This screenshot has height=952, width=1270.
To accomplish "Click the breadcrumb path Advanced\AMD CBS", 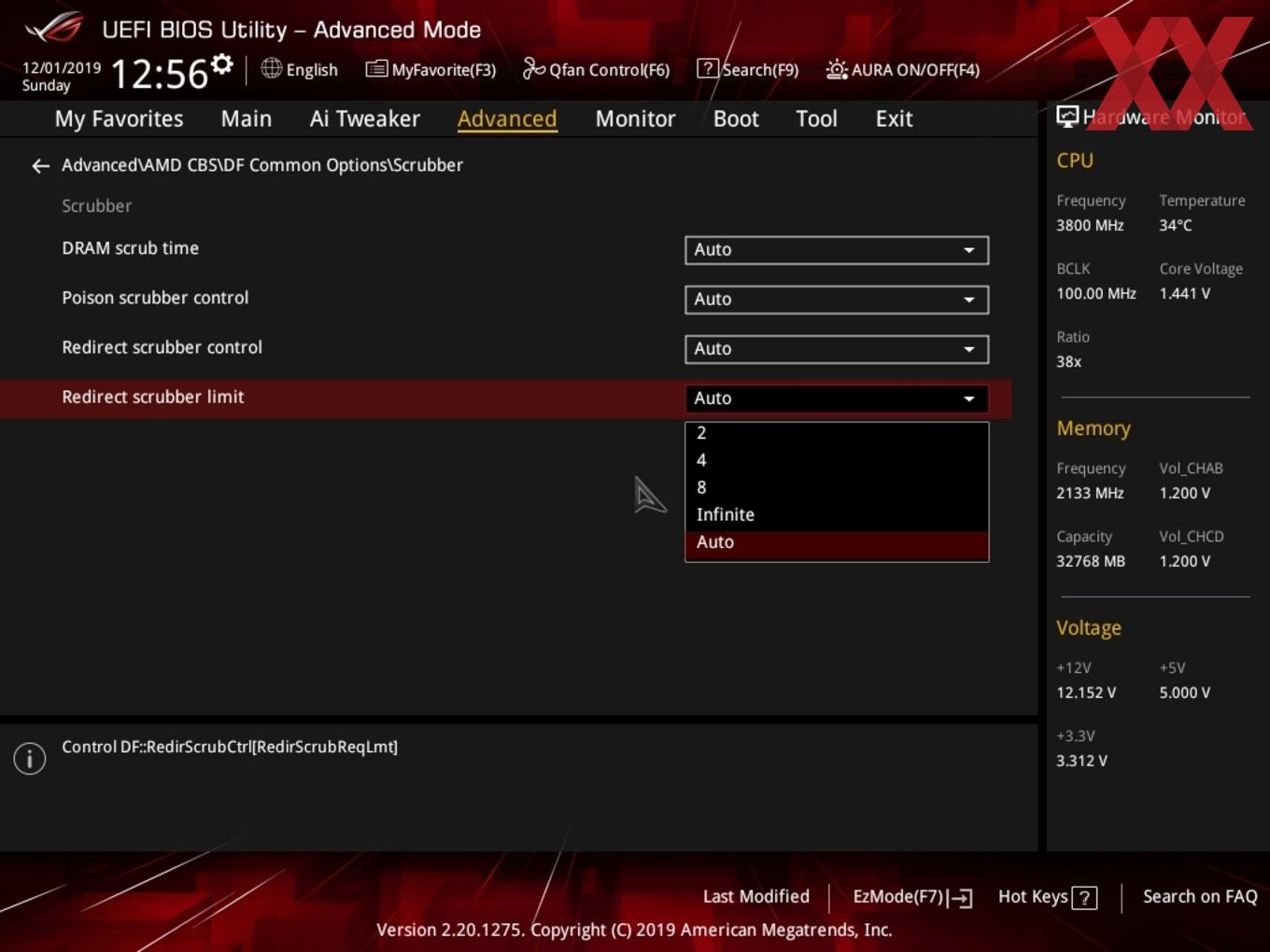I will 262,165.
